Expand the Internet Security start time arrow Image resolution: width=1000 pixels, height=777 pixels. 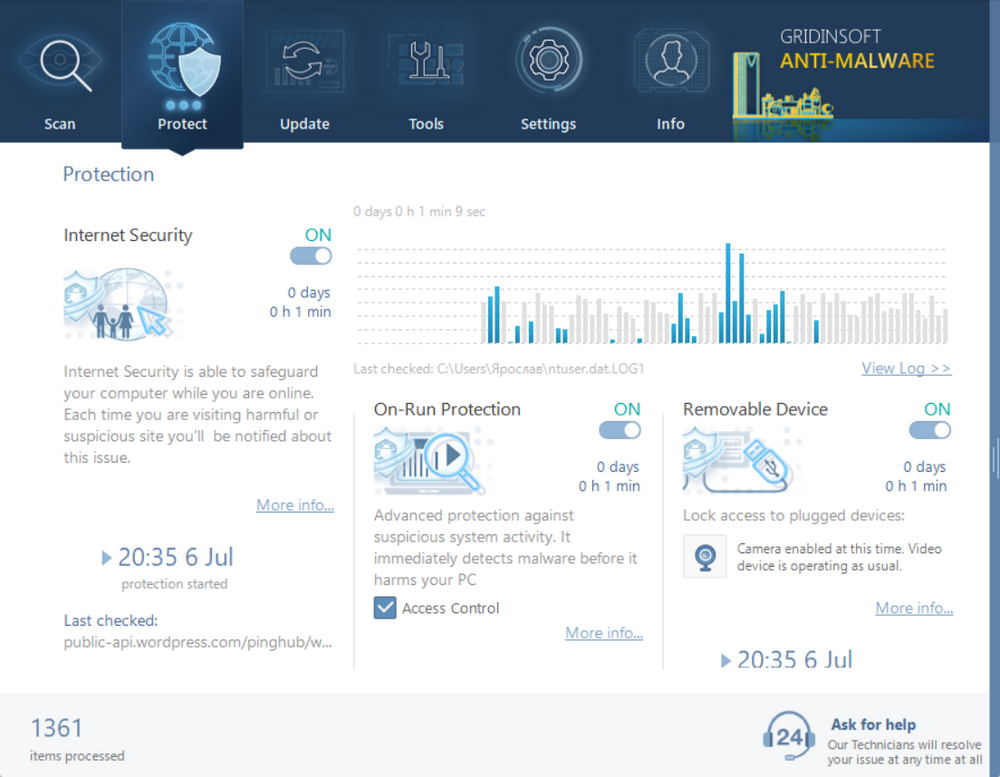tap(107, 558)
